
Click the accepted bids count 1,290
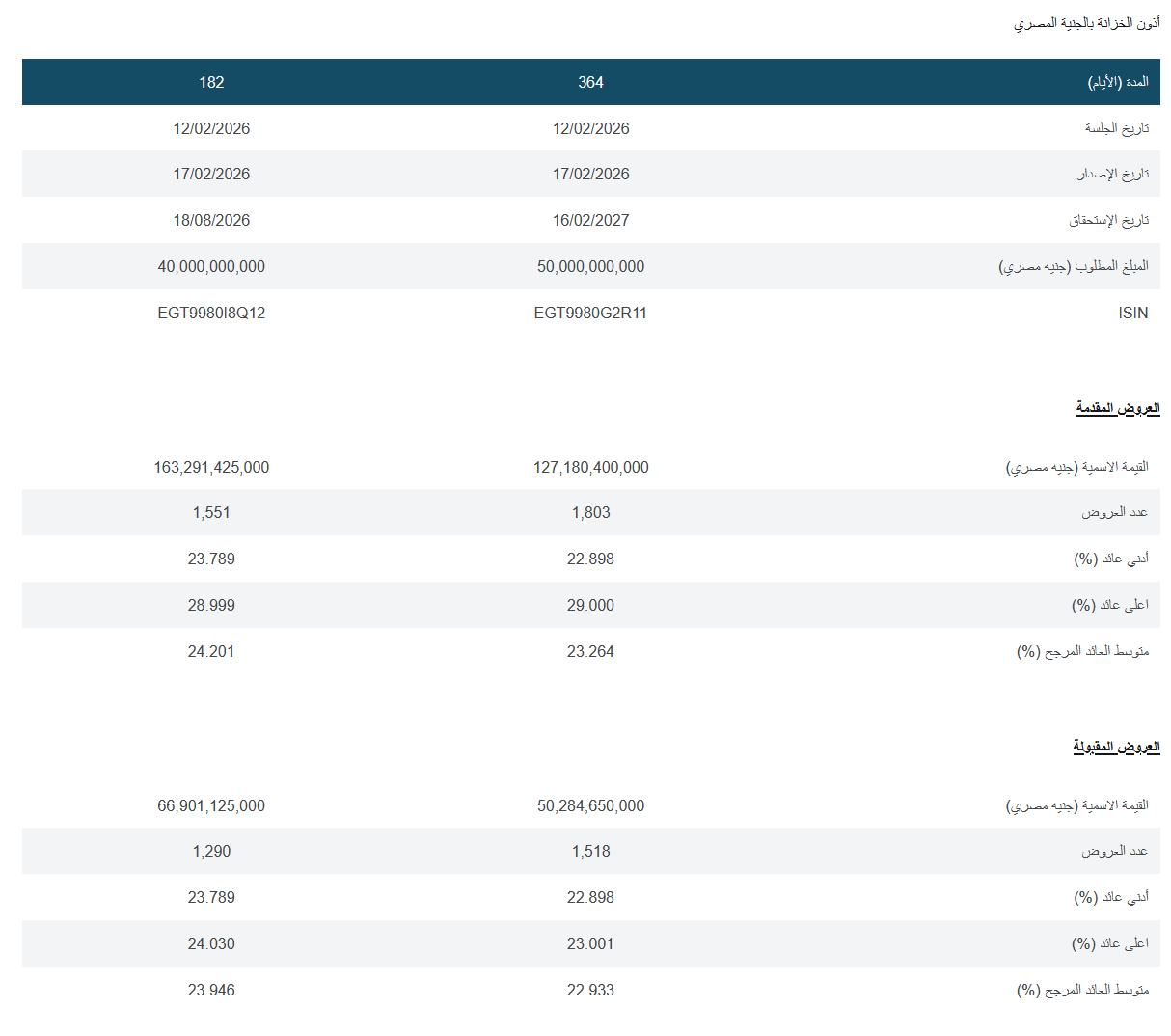[211, 851]
